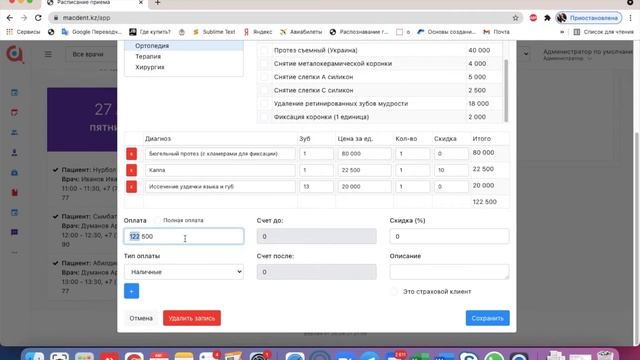
Task: Click the Сохранить button
Action: point(487,318)
